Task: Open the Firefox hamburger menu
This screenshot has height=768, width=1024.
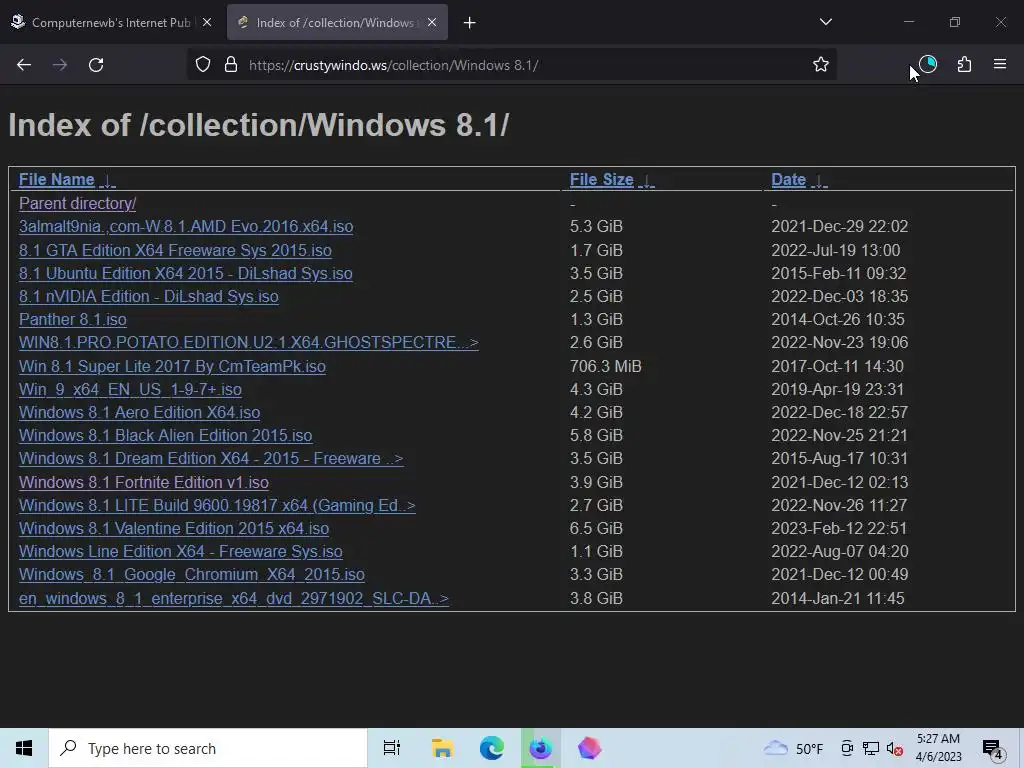Action: pyautogui.click(x=1000, y=65)
